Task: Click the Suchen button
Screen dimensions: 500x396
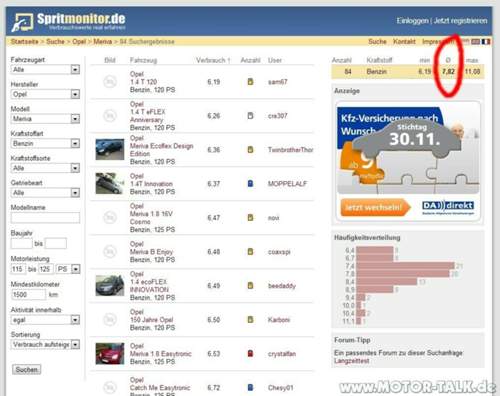Action: 27,369
